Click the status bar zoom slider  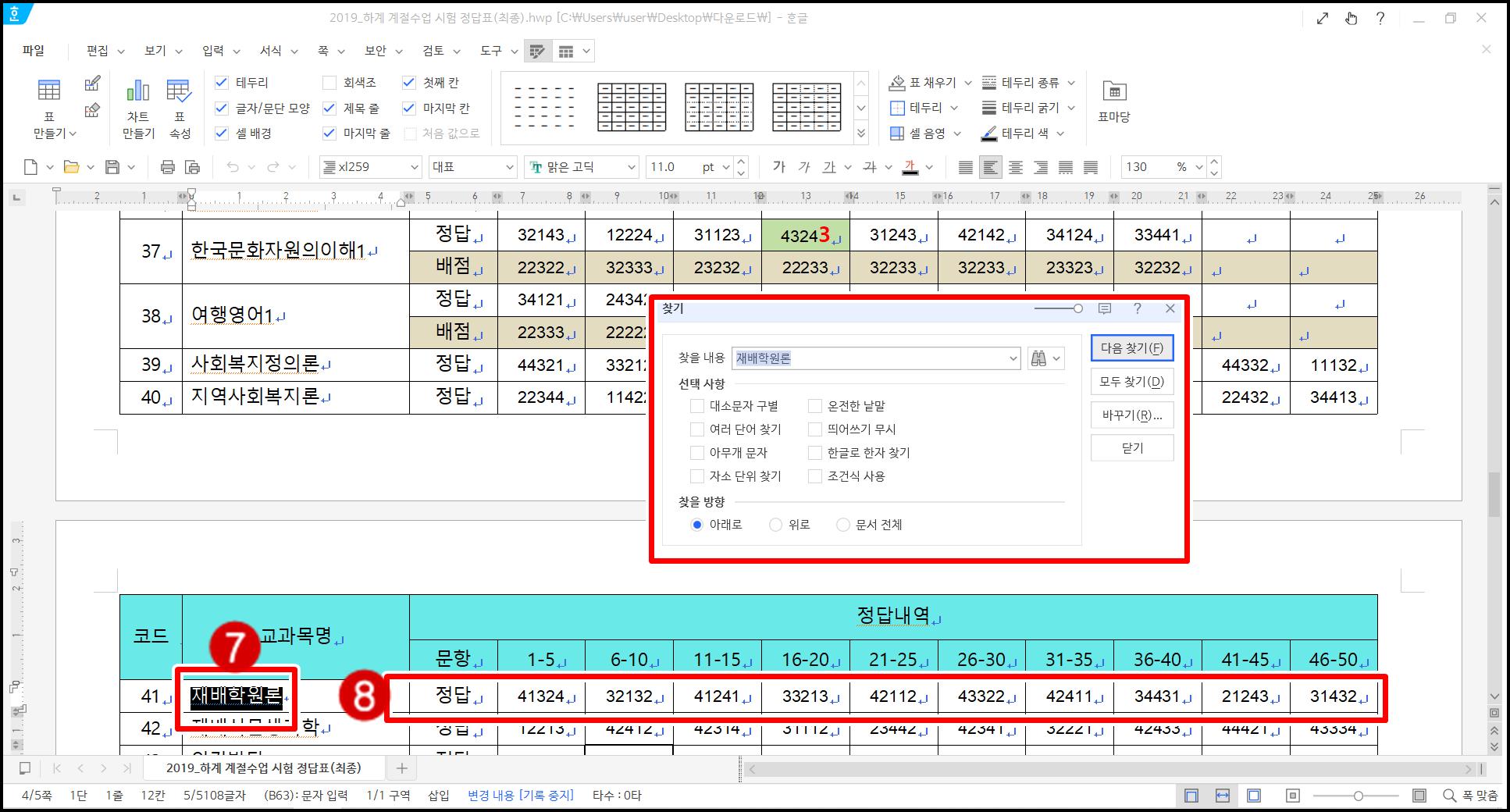(x=1359, y=796)
